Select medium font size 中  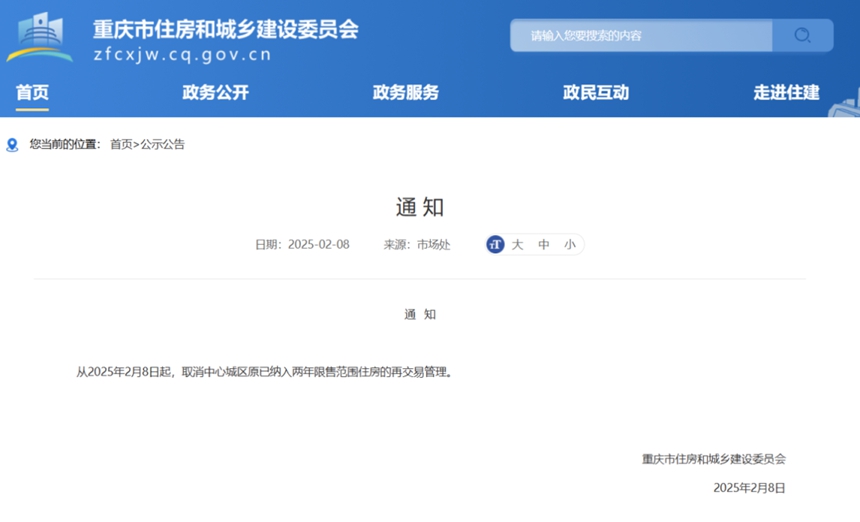[544, 244]
